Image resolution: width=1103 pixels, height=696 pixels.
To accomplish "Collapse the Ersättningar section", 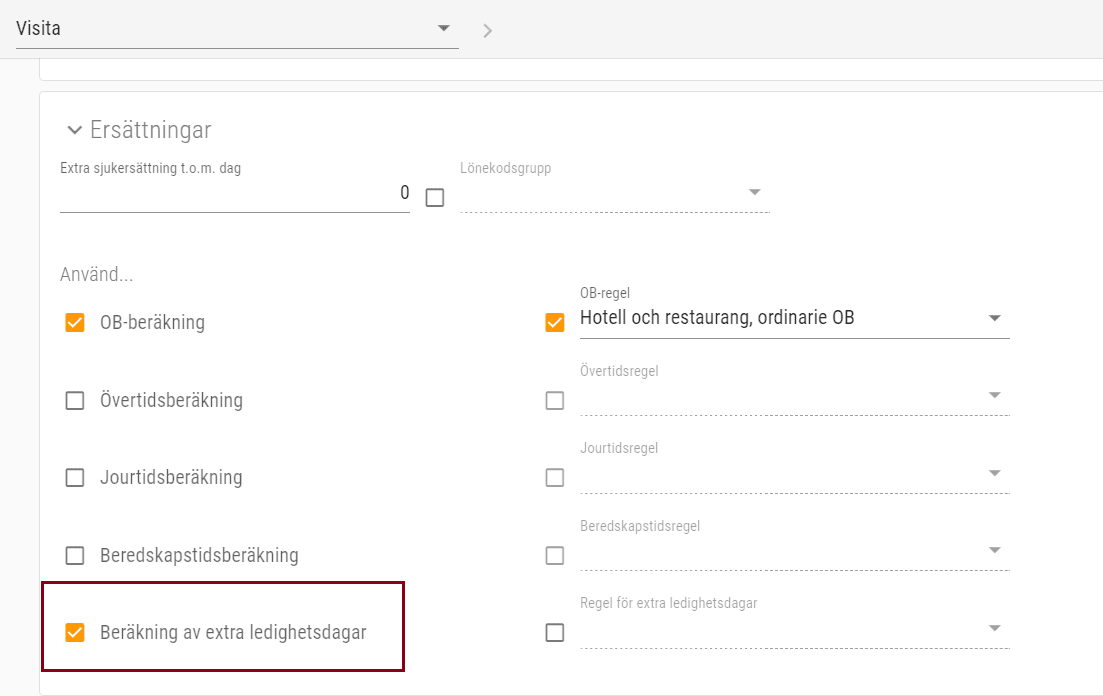I will [74, 130].
